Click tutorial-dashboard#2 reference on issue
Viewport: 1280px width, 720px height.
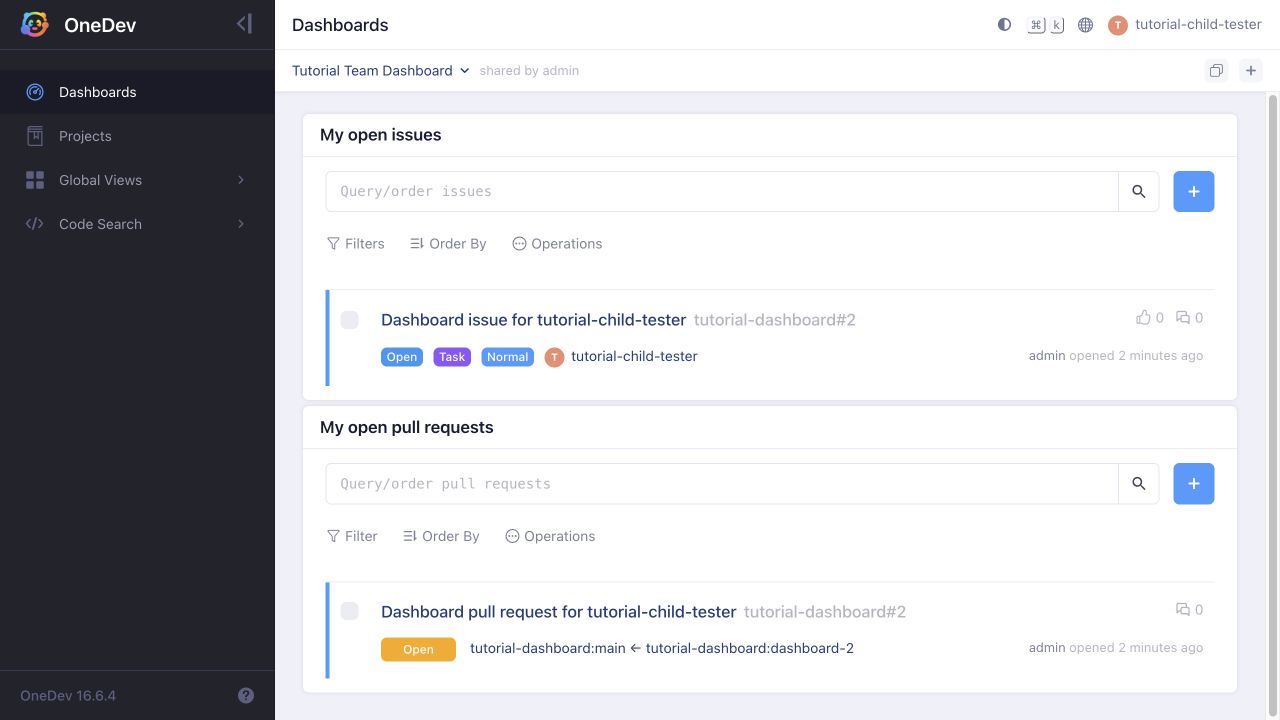[x=775, y=320]
